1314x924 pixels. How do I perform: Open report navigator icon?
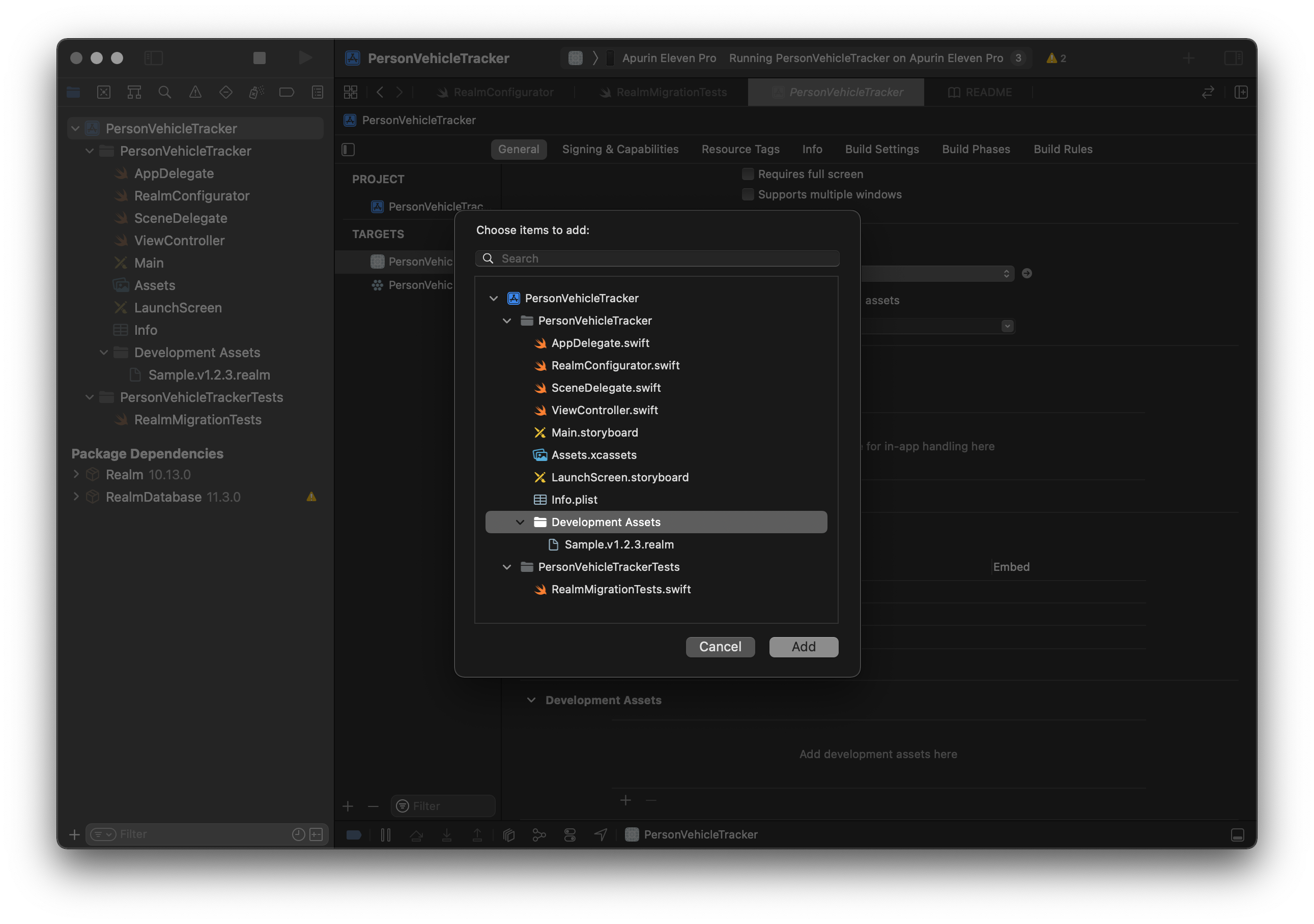point(317,92)
